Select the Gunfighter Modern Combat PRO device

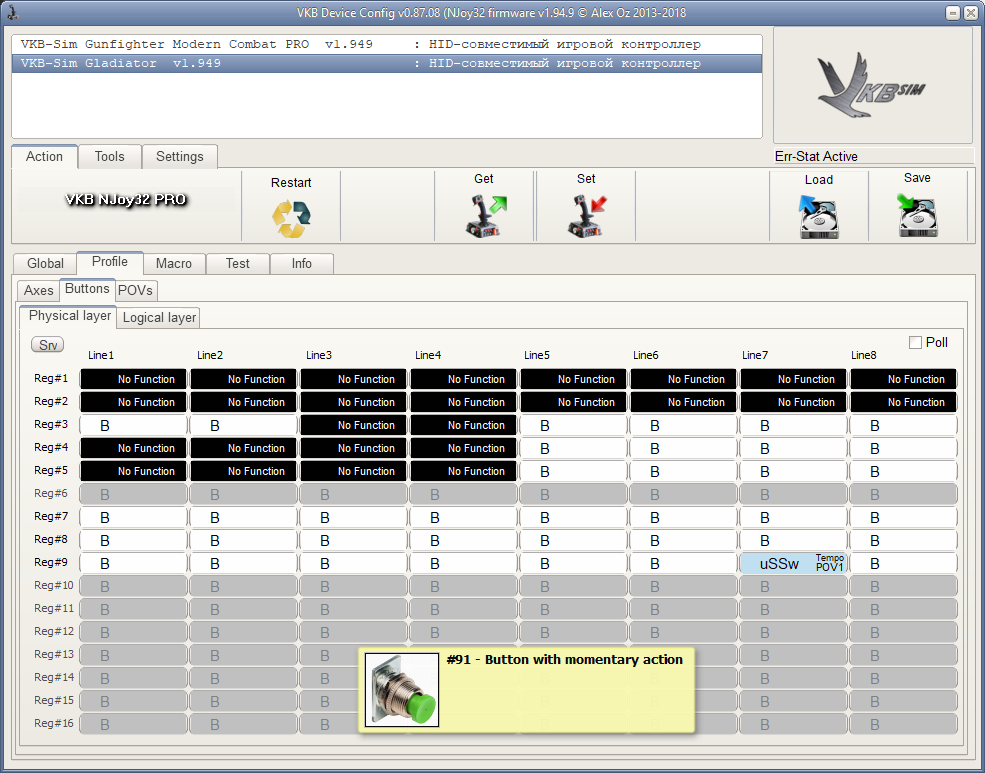tap(386, 44)
